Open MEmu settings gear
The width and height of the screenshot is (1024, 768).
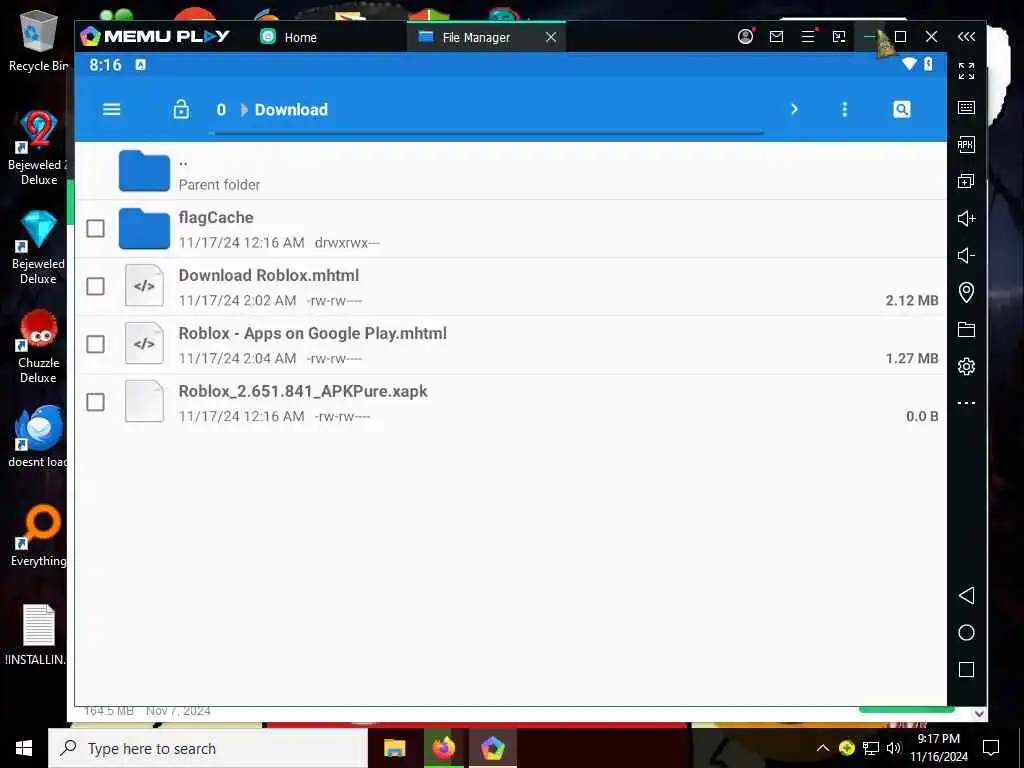967,366
